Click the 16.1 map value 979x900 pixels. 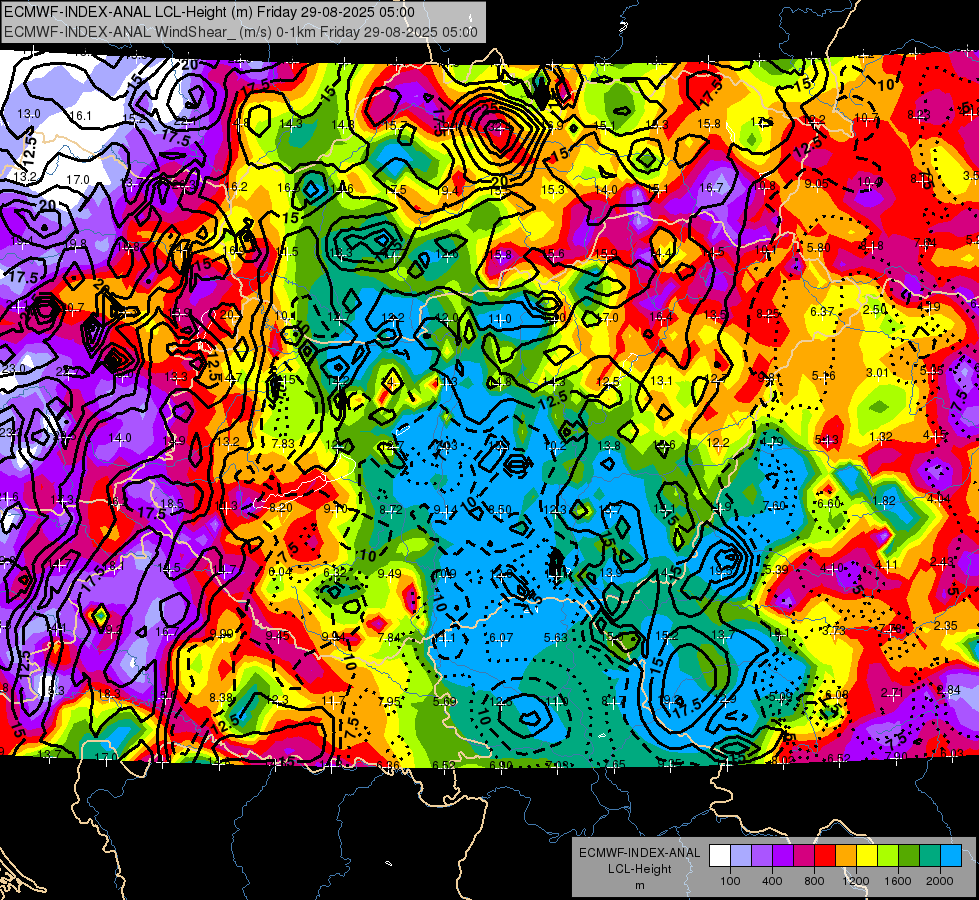click(x=81, y=116)
